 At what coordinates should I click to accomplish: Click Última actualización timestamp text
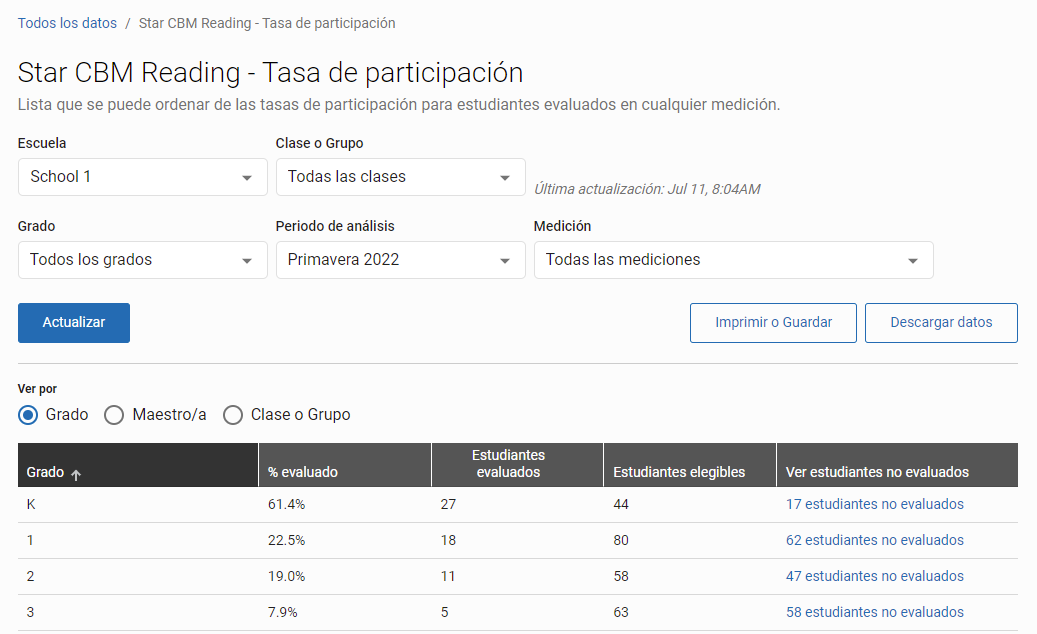click(x=647, y=189)
